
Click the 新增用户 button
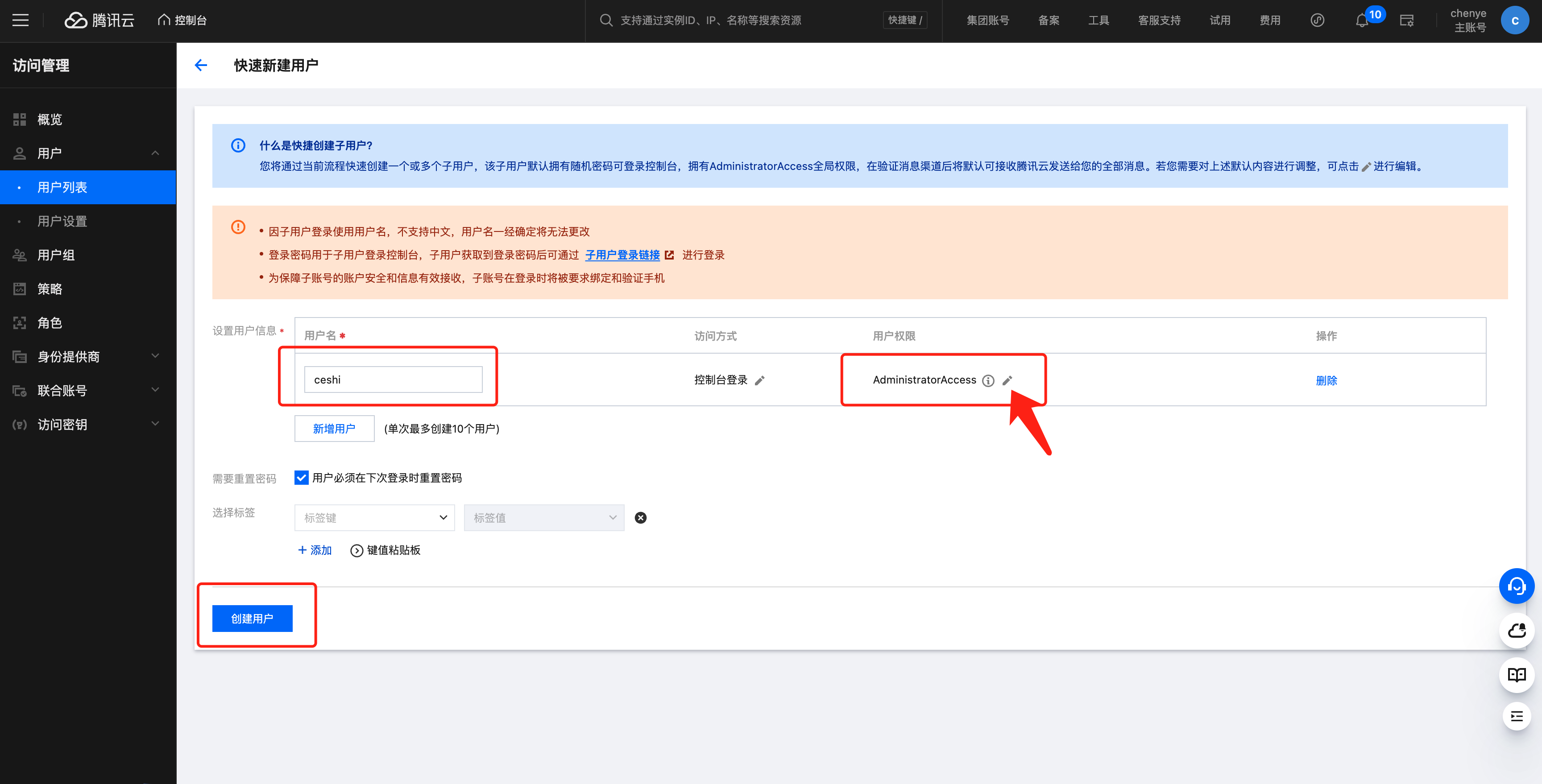(334, 429)
